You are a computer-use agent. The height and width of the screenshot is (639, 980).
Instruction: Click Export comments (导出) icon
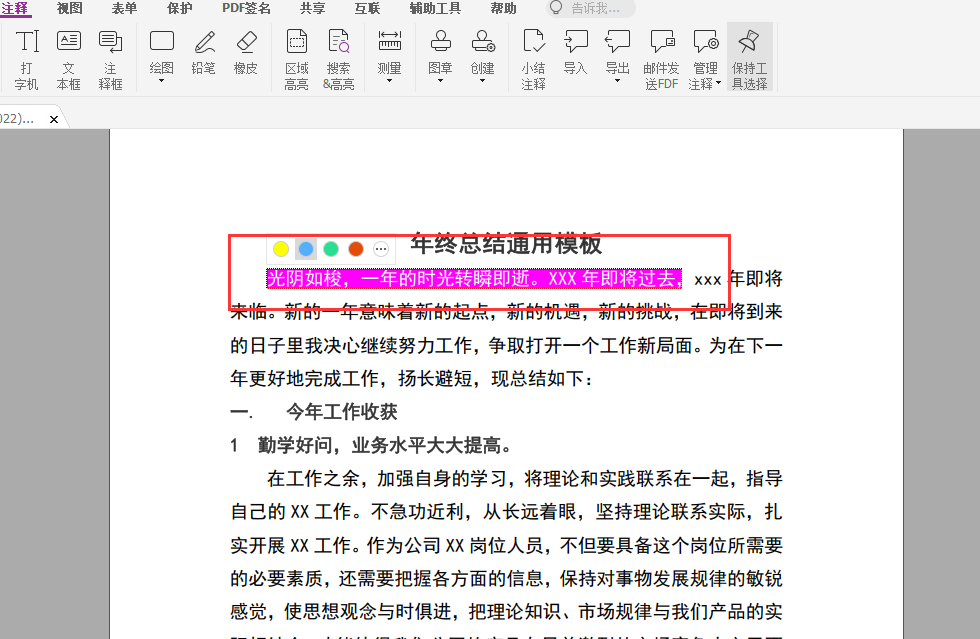point(618,41)
